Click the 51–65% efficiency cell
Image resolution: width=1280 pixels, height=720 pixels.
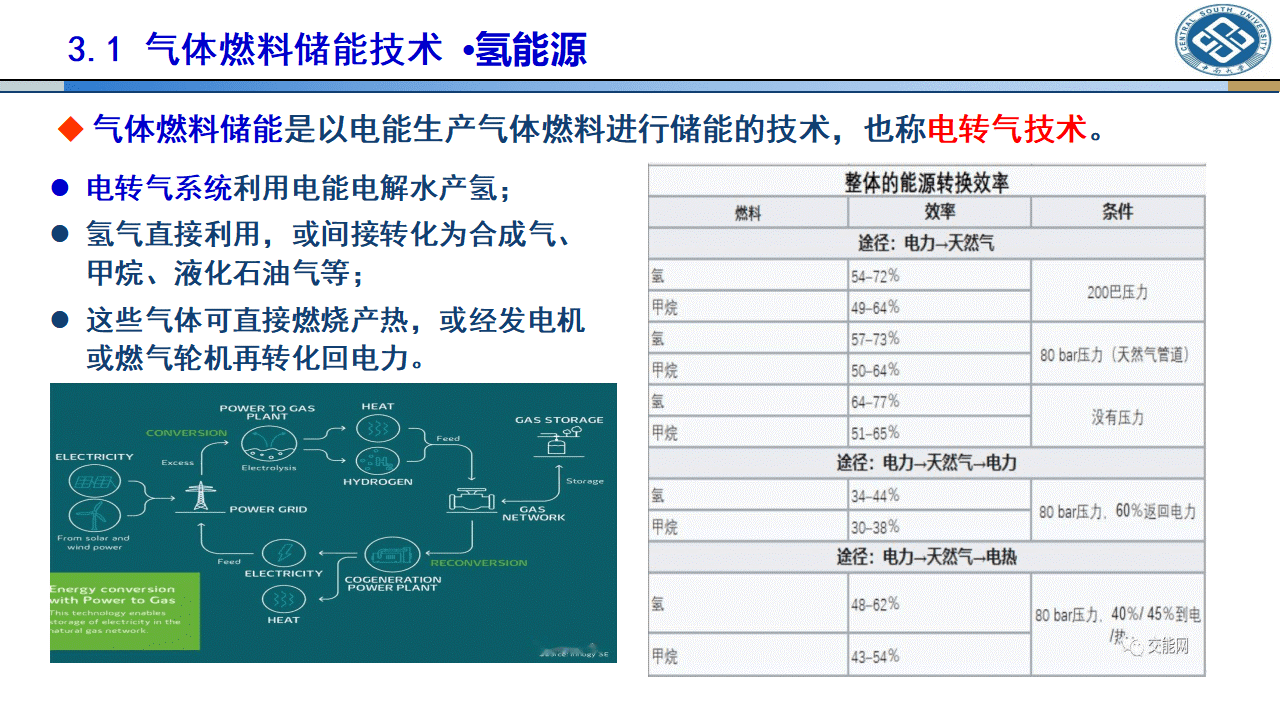[x=939, y=432]
